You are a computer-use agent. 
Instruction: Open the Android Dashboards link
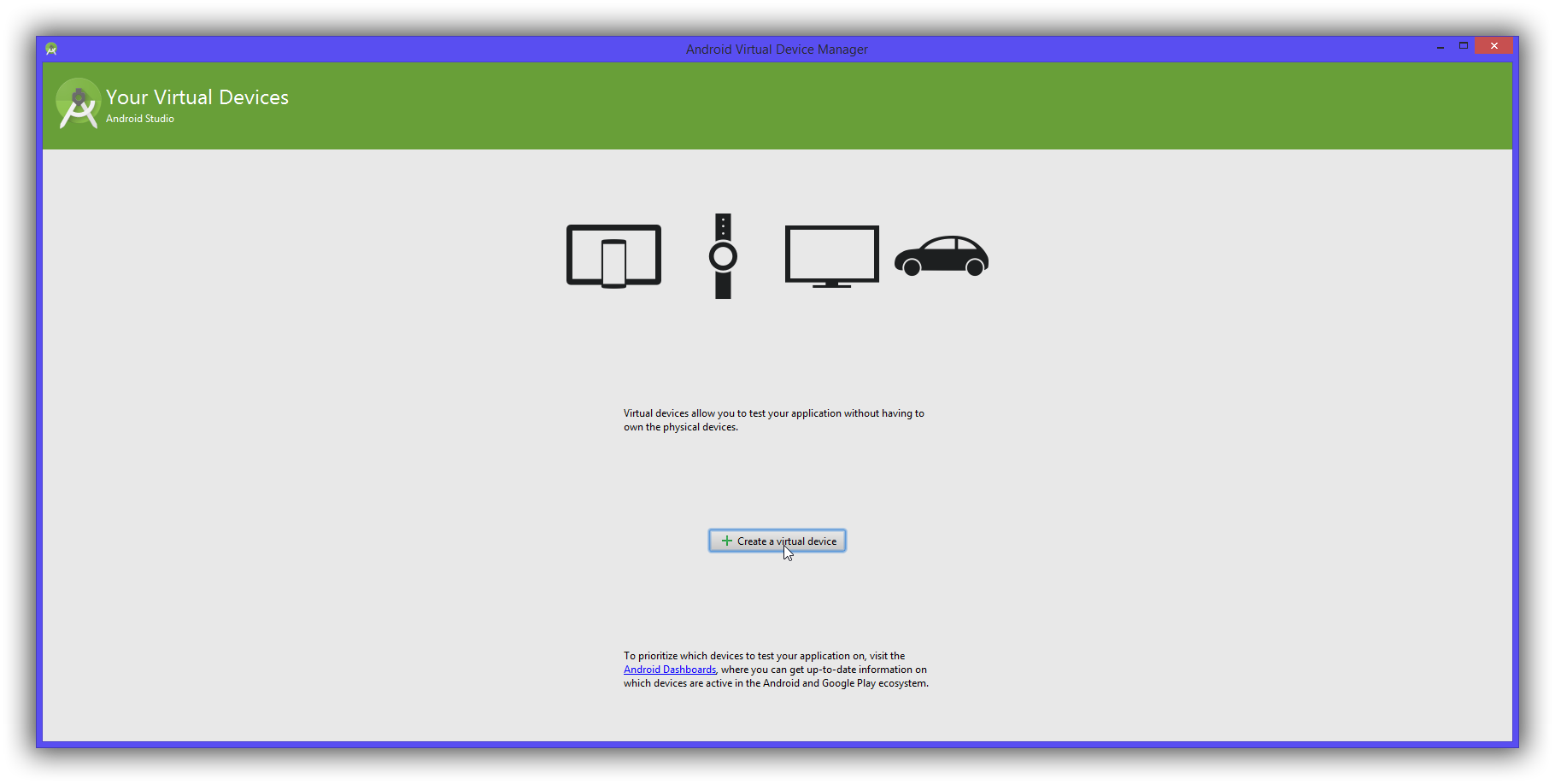click(x=670, y=670)
